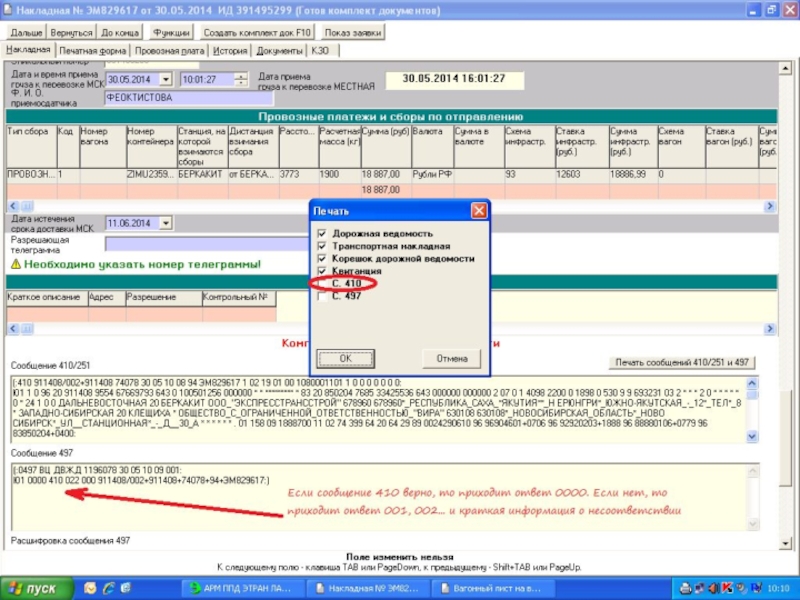Click the warning icon beside telegram notice
800x600 pixels.
(15, 264)
